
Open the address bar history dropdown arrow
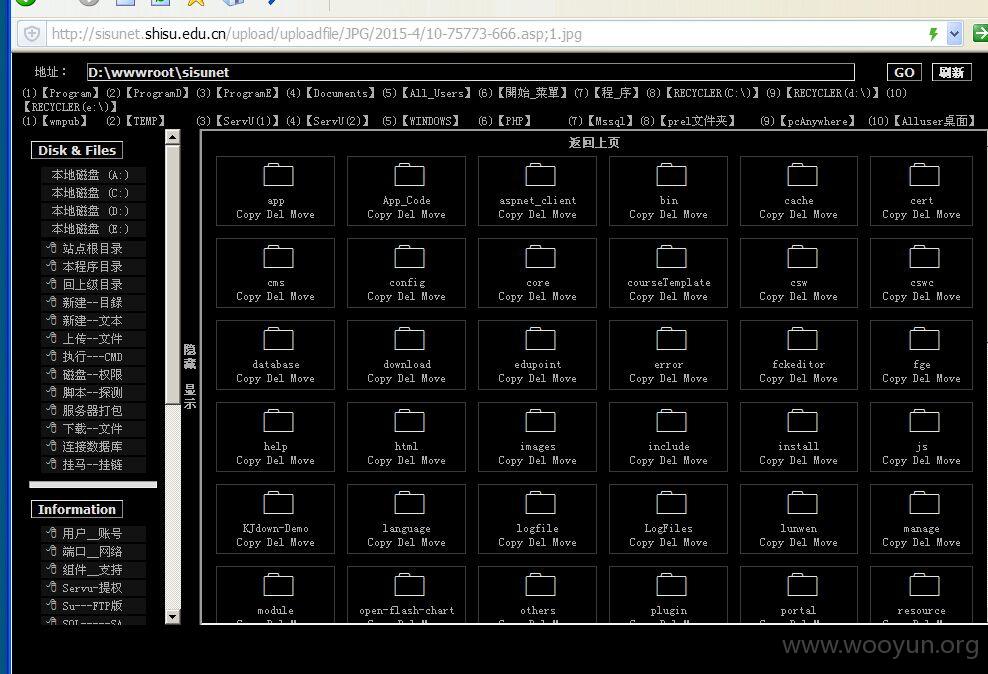(954, 33)
